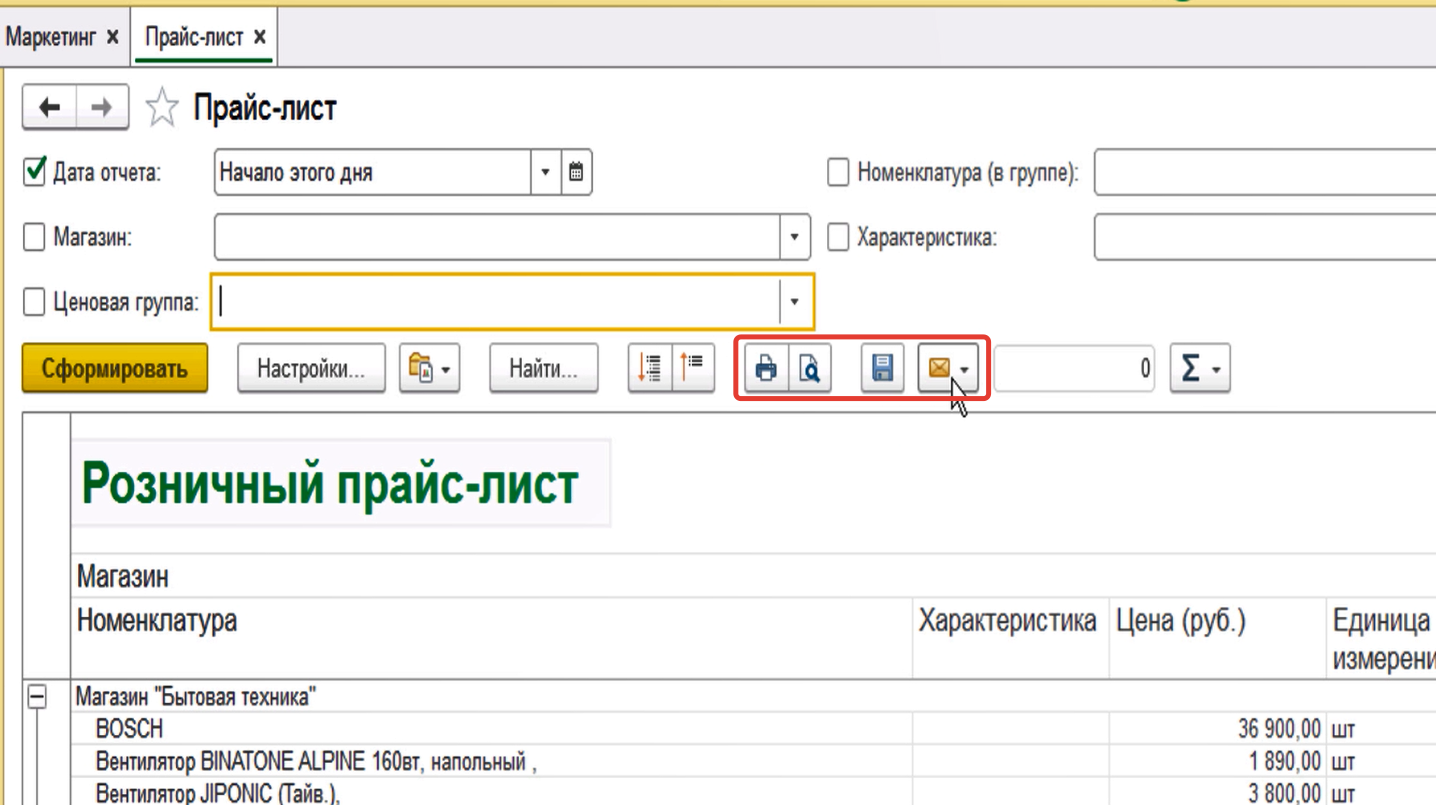The height and width of the screenshot is (805, 1436).
Task: Collapse the Магазин "Бытовая техника" group
Action: tap(37, 698)
